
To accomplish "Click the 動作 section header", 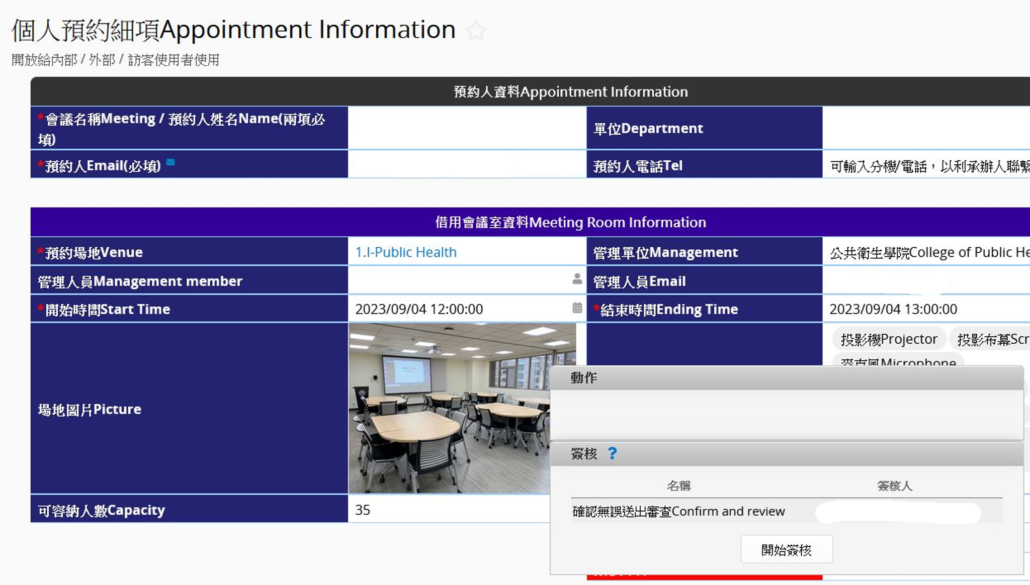I will [786, 378].
